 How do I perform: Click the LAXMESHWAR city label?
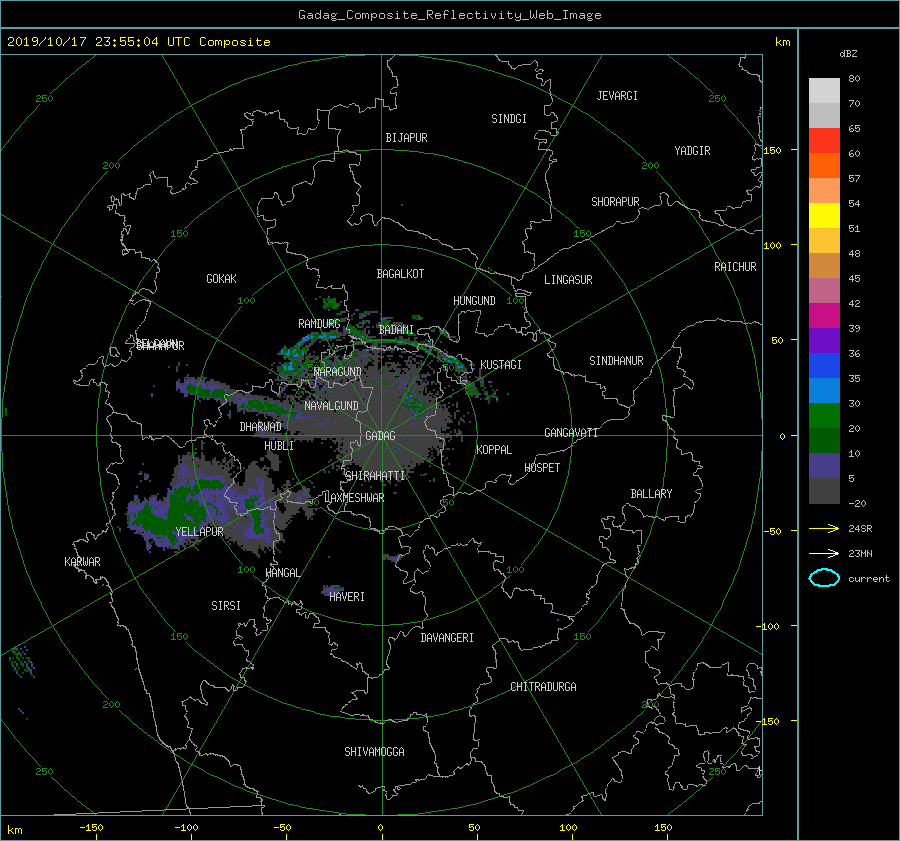coord(354,498)
